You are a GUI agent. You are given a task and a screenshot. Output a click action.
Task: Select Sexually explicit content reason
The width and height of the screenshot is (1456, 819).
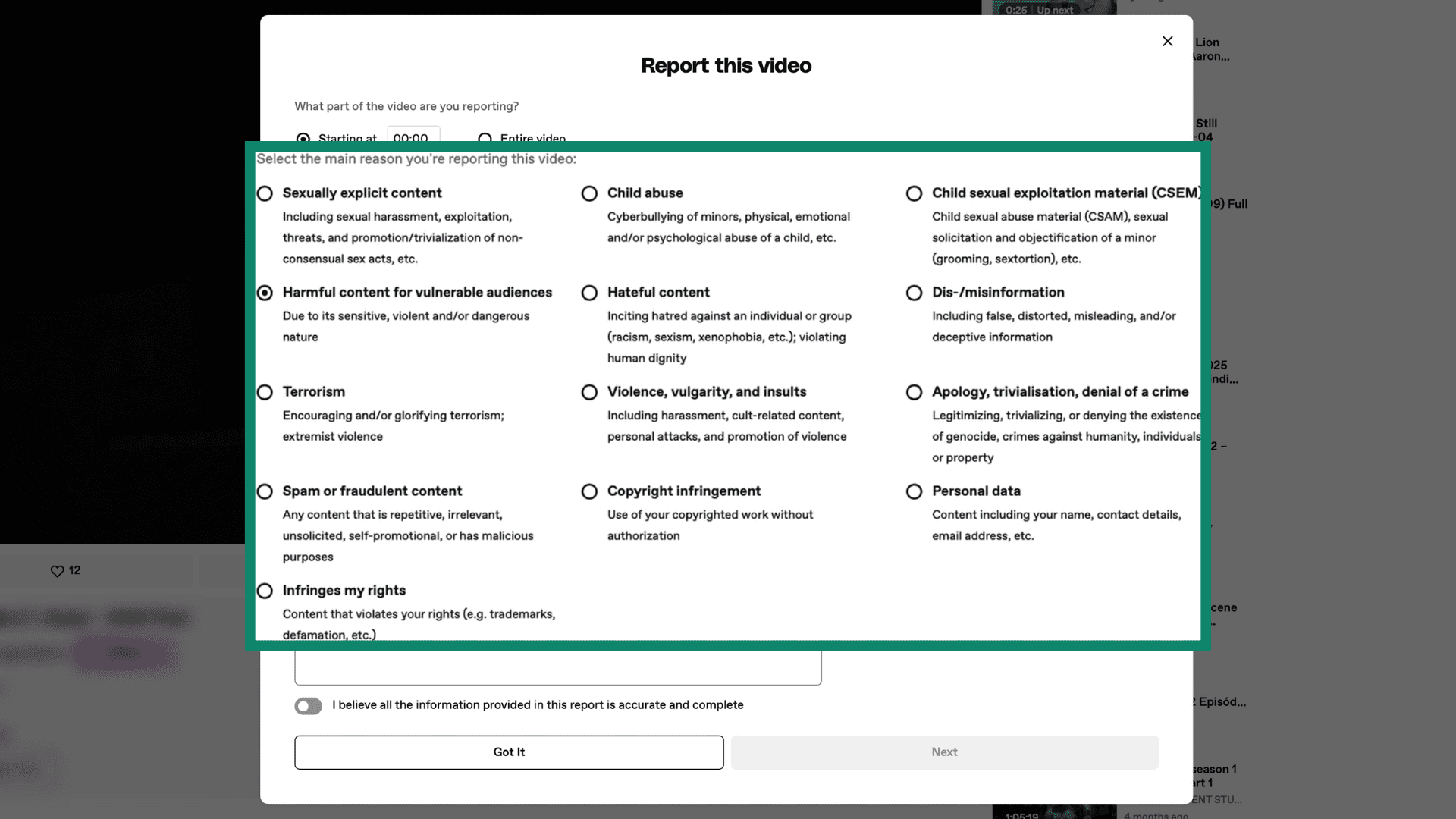pyautogui.click(x=265, y=193)
